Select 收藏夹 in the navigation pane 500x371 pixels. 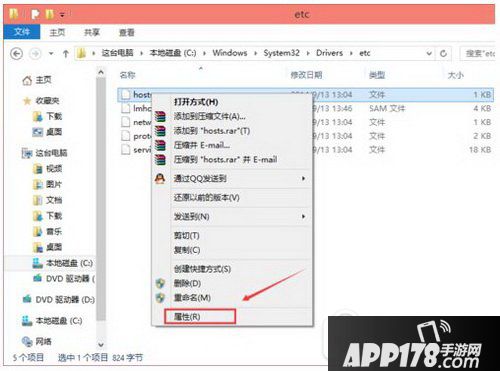(x=47, y=100)
